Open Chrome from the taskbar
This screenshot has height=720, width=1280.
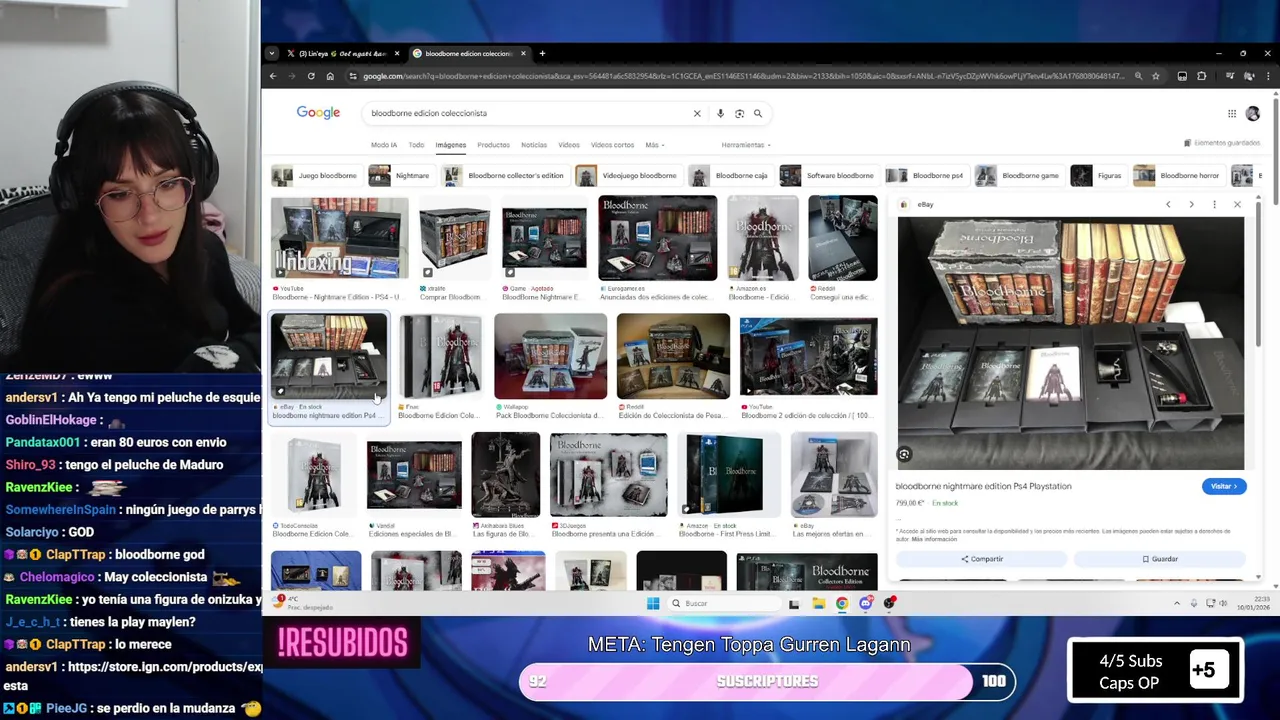[842, 603]
